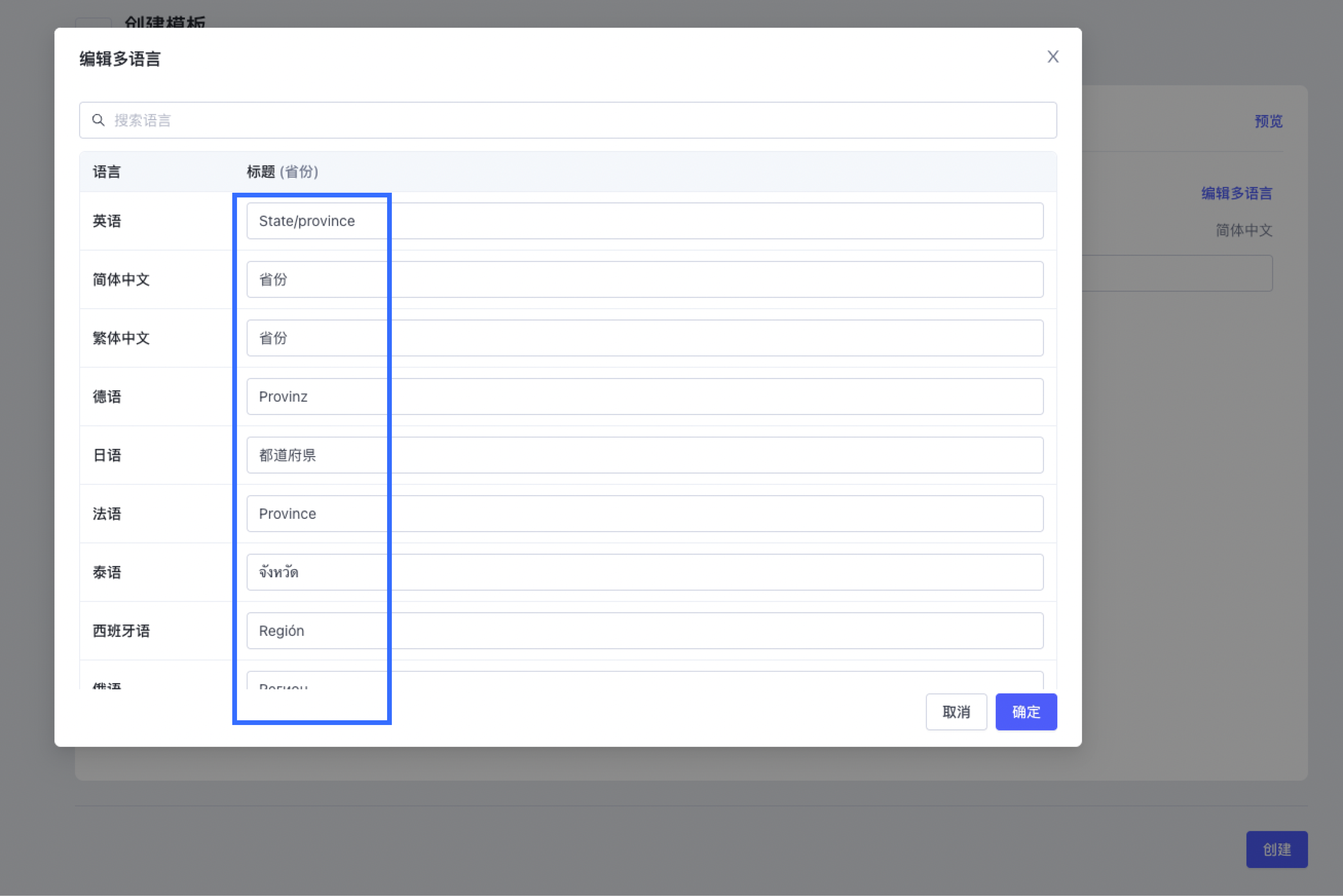1343x896 pixels.
Task: Edit the 泰语 title field จังหวัด
Action: pos(645,572)
